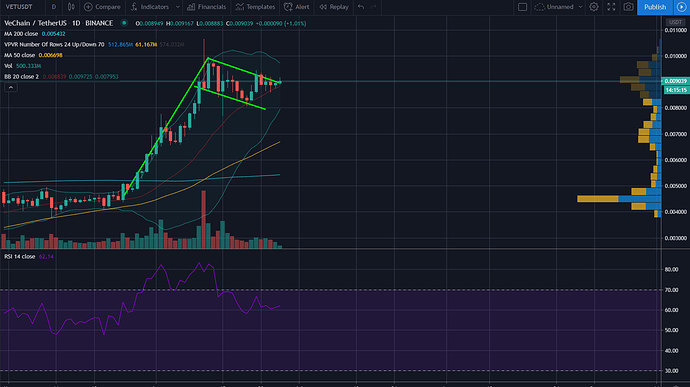Toggle Replay mode
Screen dimensions: 690x387
[x=334, y=7]
